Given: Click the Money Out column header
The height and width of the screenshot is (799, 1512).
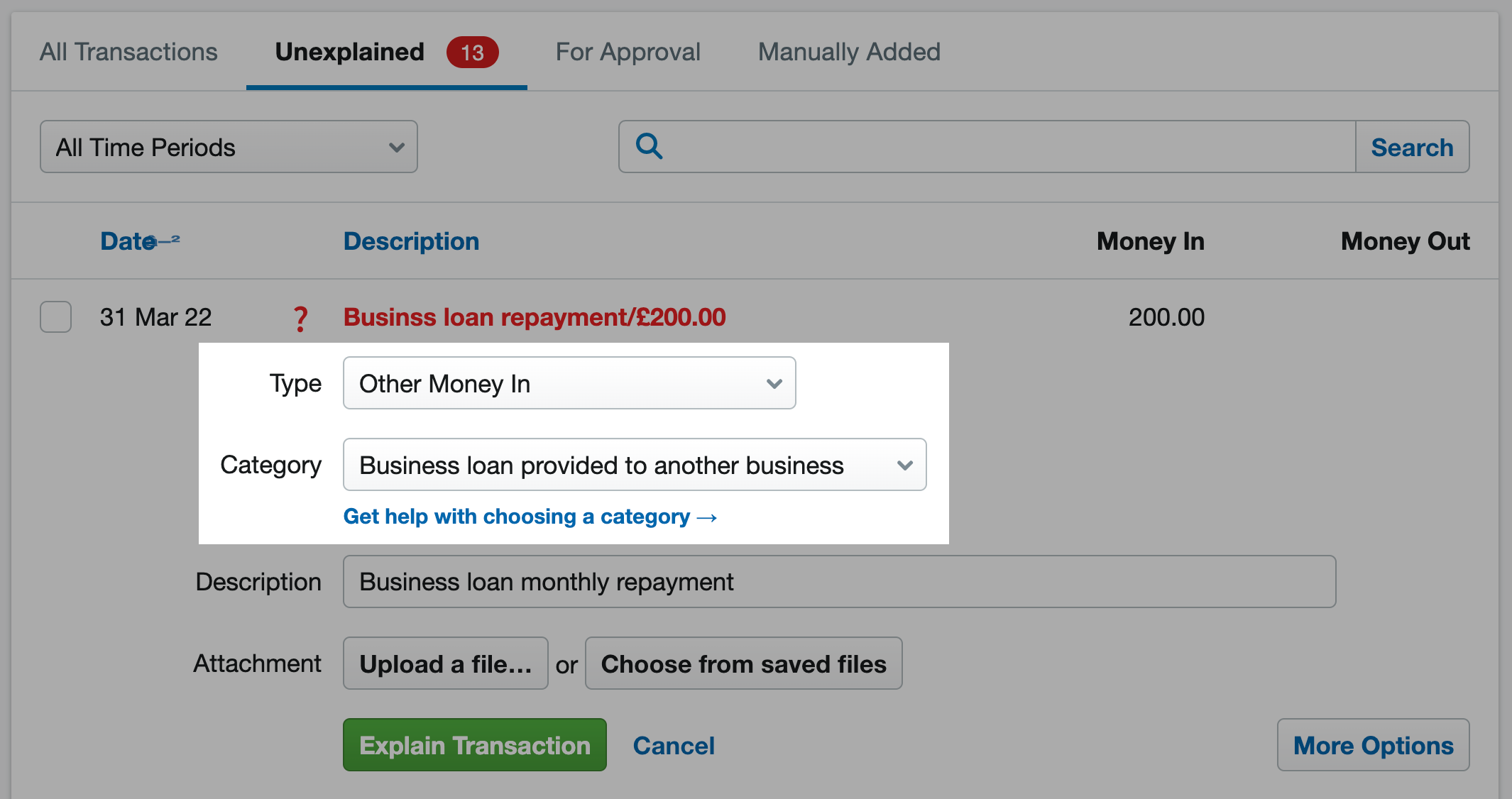Looking at the screenshot, I should pyautogui.click(x=1405, y=241).
